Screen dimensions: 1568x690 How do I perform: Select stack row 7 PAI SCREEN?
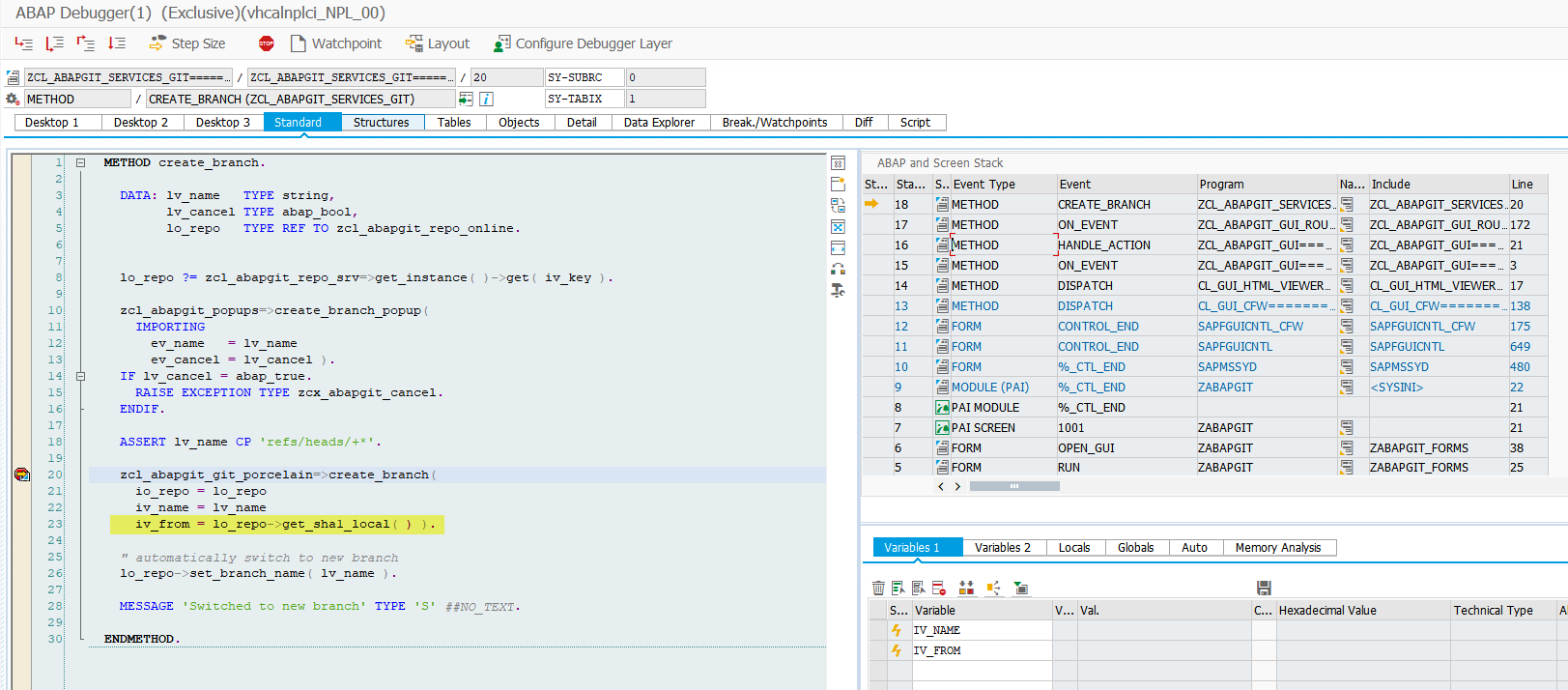[x=1213, y=428]
